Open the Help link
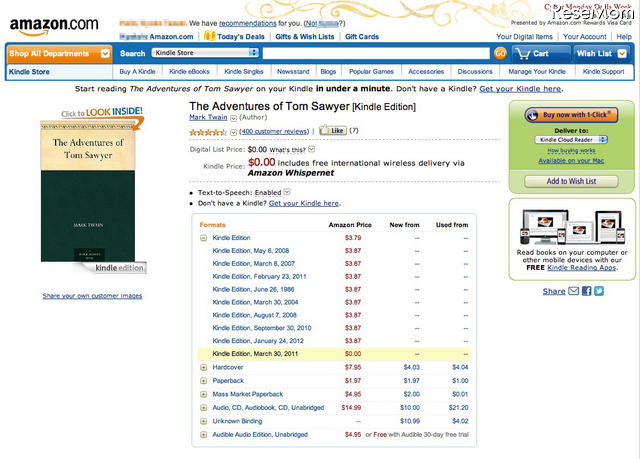The width and height of the screenshot is (640, 459). pos(624,36)
